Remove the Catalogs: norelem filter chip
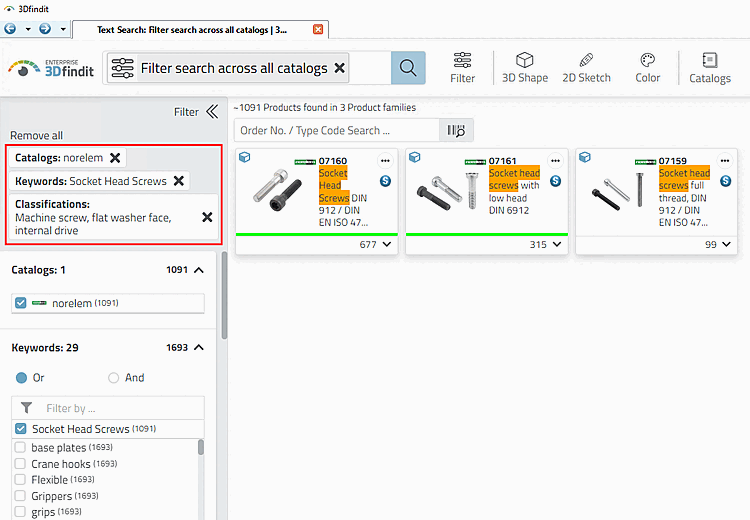The image size is (750, 520). tap(115, 158)
